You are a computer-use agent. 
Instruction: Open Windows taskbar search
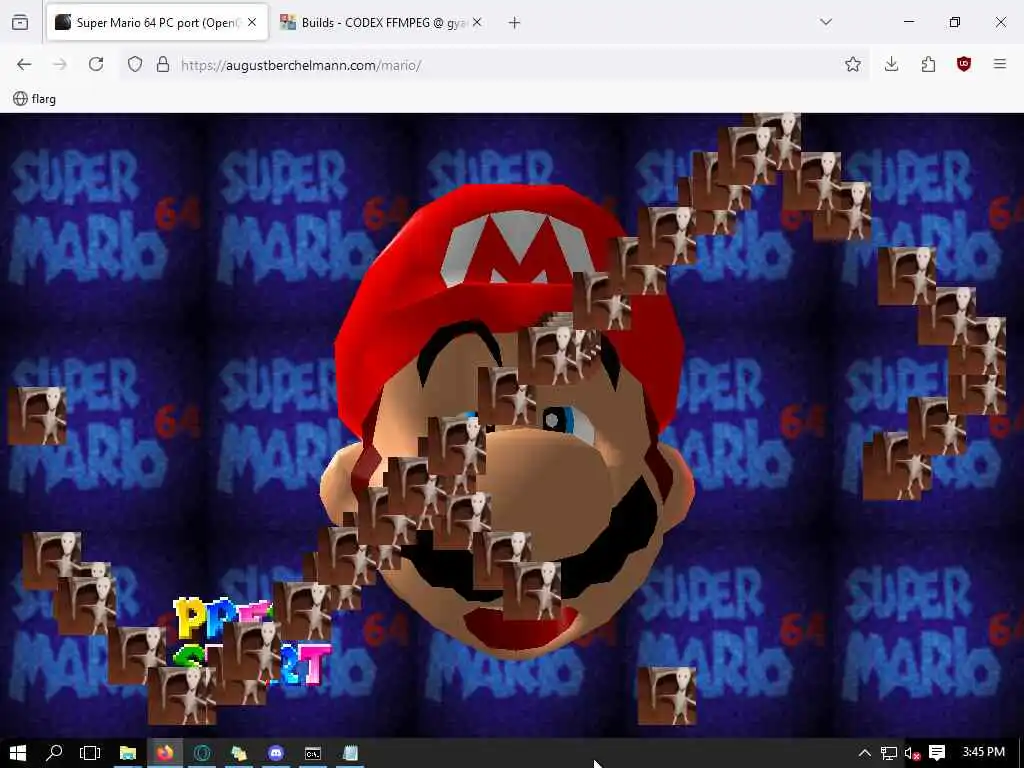pyautogui.click(x=54, y=753)
